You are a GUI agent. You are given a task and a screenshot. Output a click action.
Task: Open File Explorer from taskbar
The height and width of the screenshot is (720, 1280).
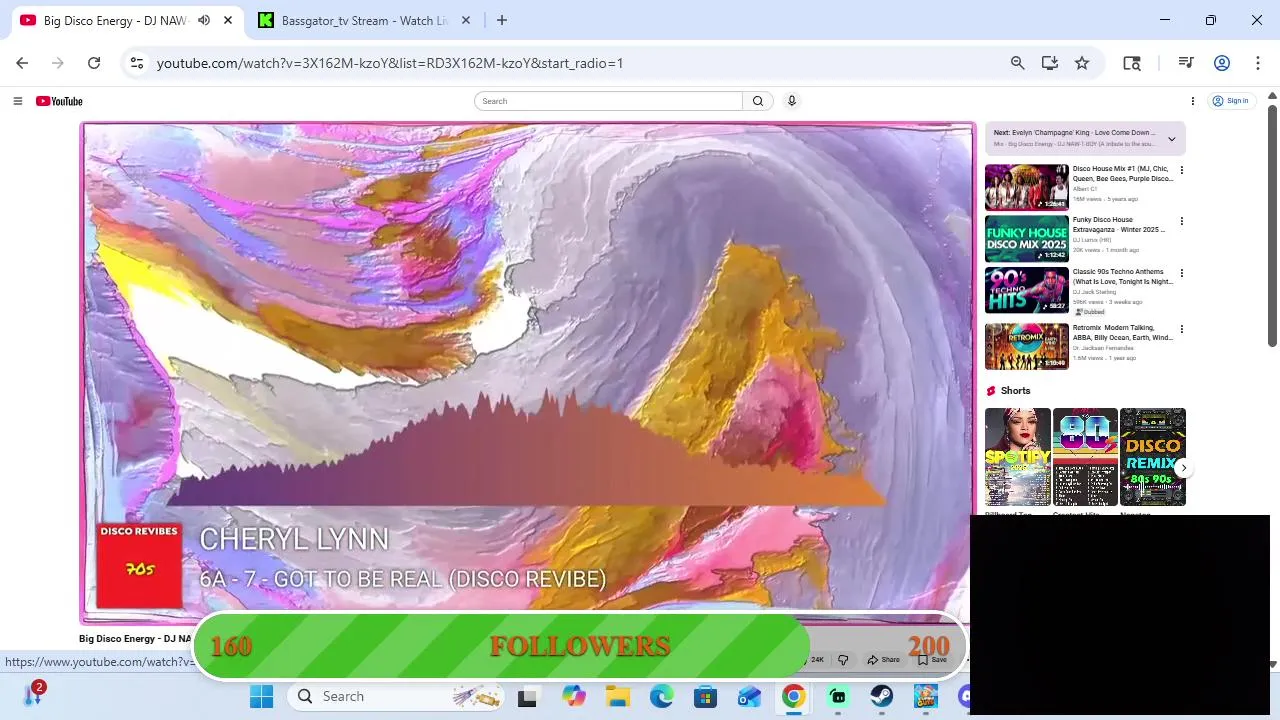tap(617, 696)
